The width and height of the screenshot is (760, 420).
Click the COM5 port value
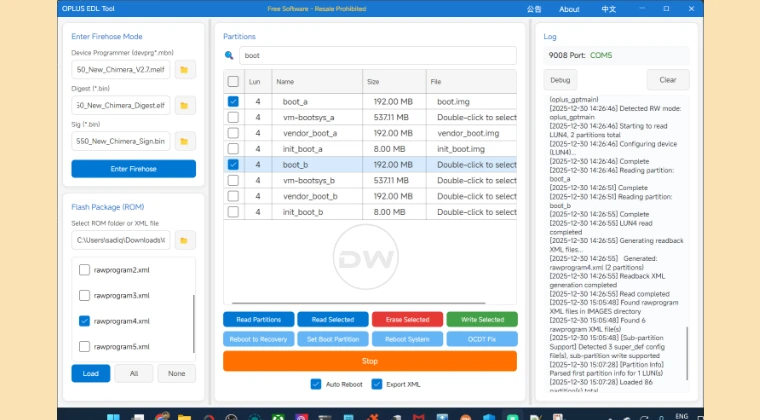[601, 55]
